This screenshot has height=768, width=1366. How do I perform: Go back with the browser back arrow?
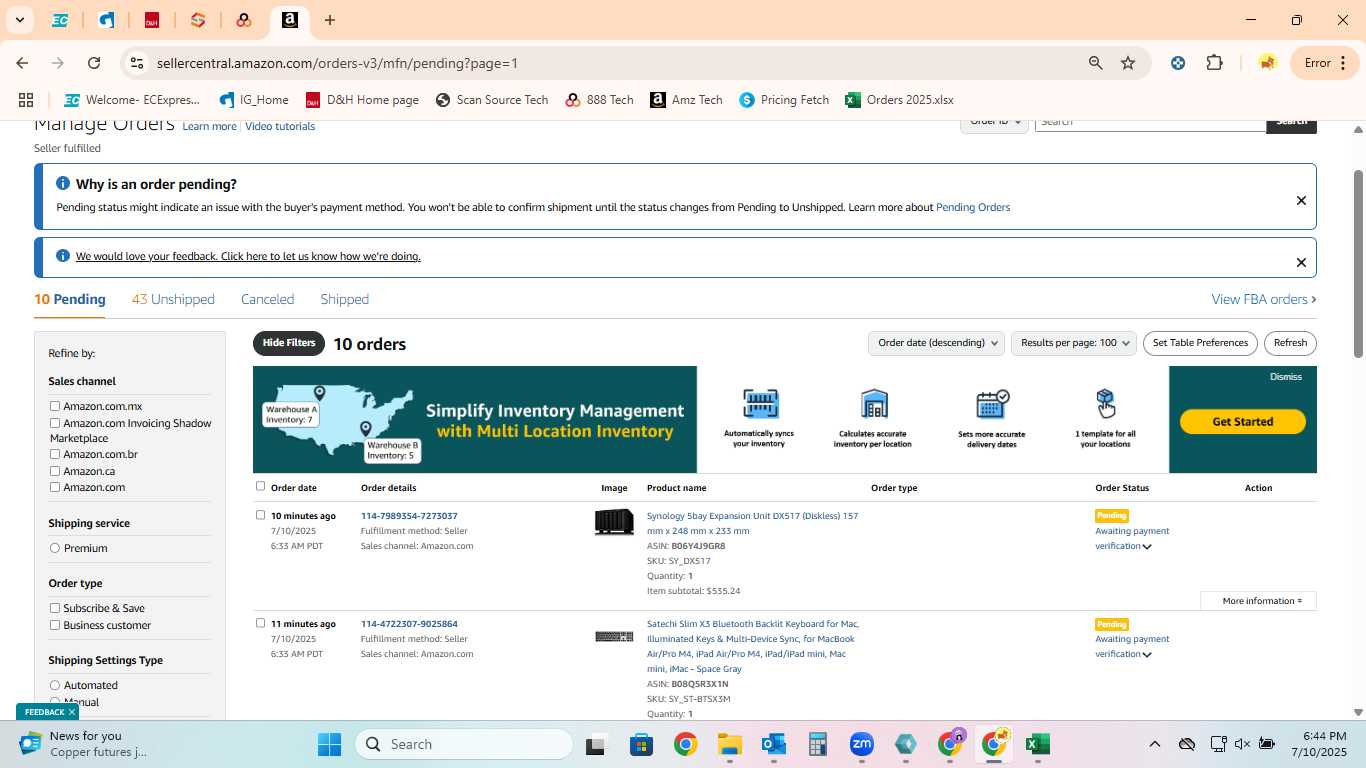pos(22,63)
